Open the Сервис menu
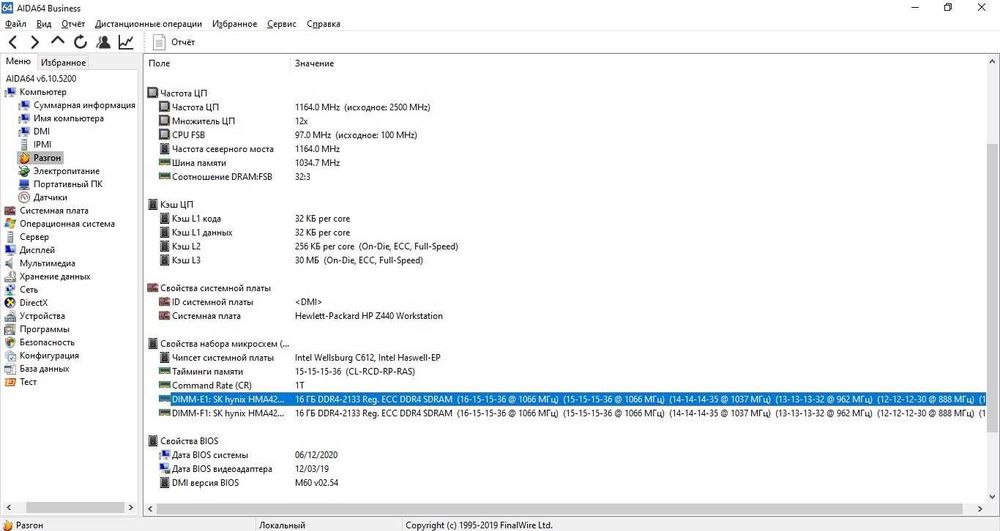The height and width of the screenshot is (531, 1000). point(281,24)
